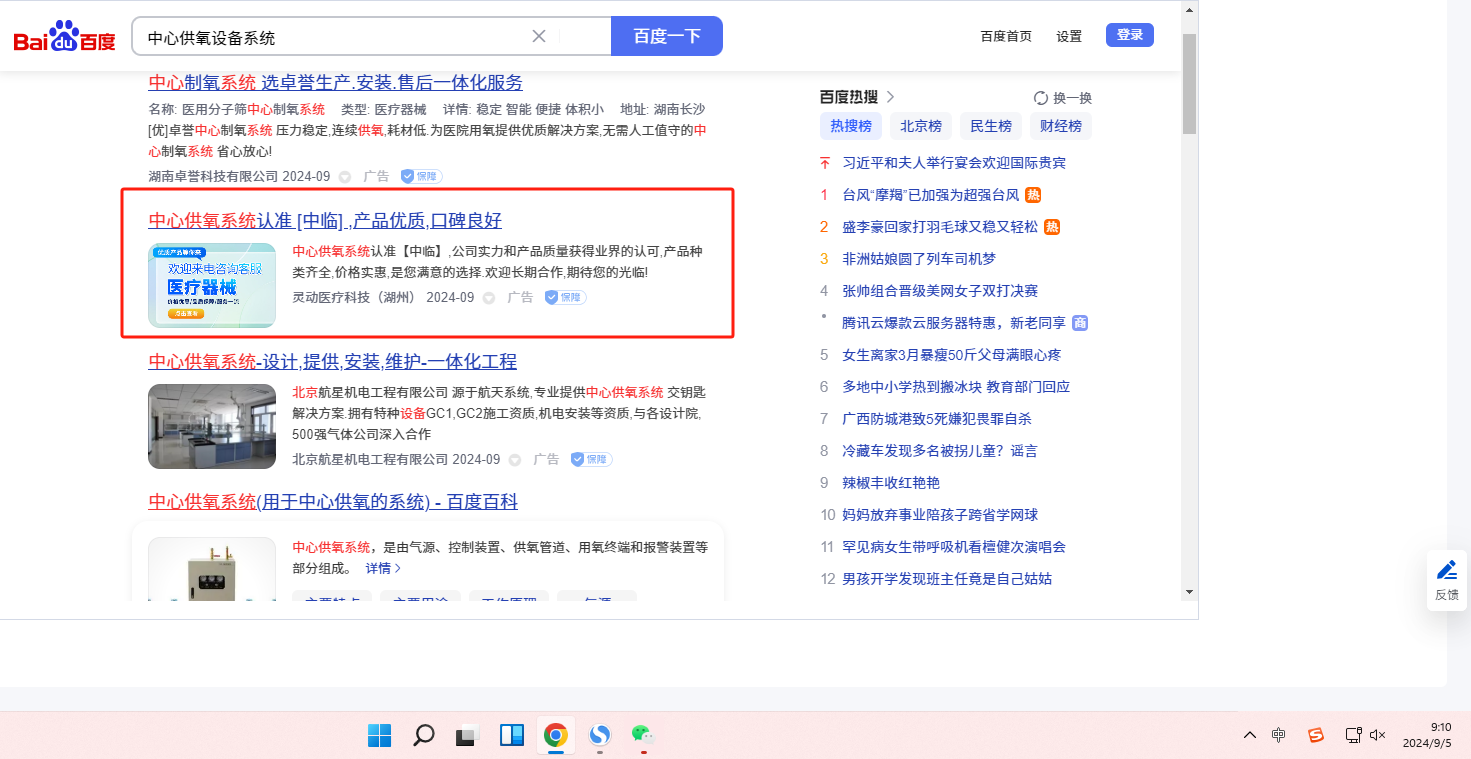The height and width of the screenshot is (759, 1471).
Task: Clear the search box with the X icon
Action: 538,36
